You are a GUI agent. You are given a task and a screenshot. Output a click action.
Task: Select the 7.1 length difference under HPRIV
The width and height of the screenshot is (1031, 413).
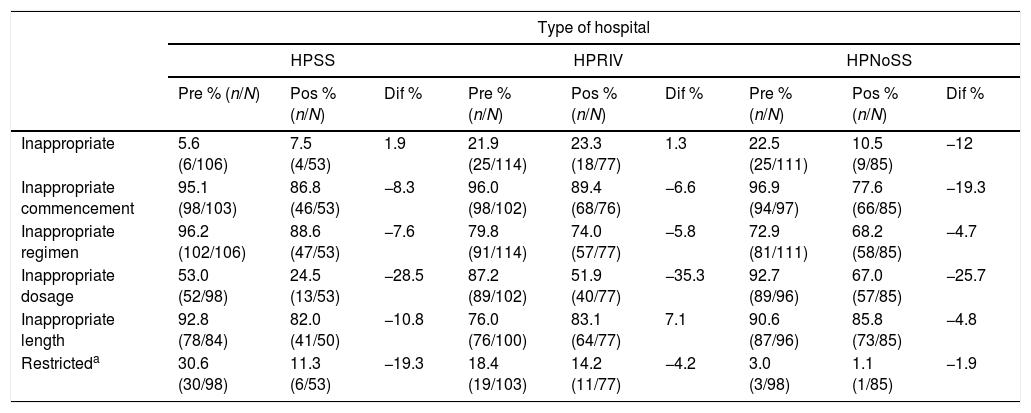tap(673, 318)
